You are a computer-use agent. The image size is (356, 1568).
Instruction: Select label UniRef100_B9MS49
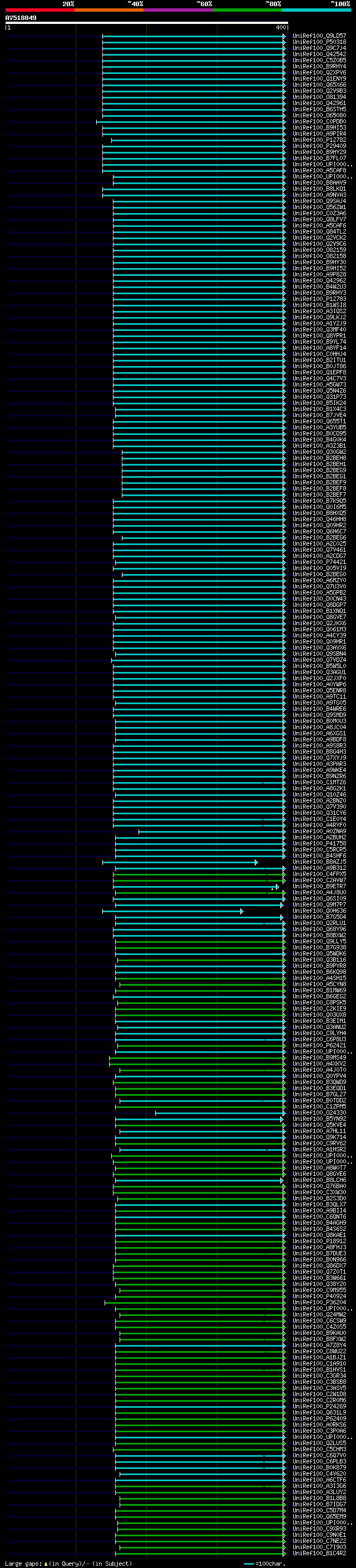click(x=319, y=1058)
